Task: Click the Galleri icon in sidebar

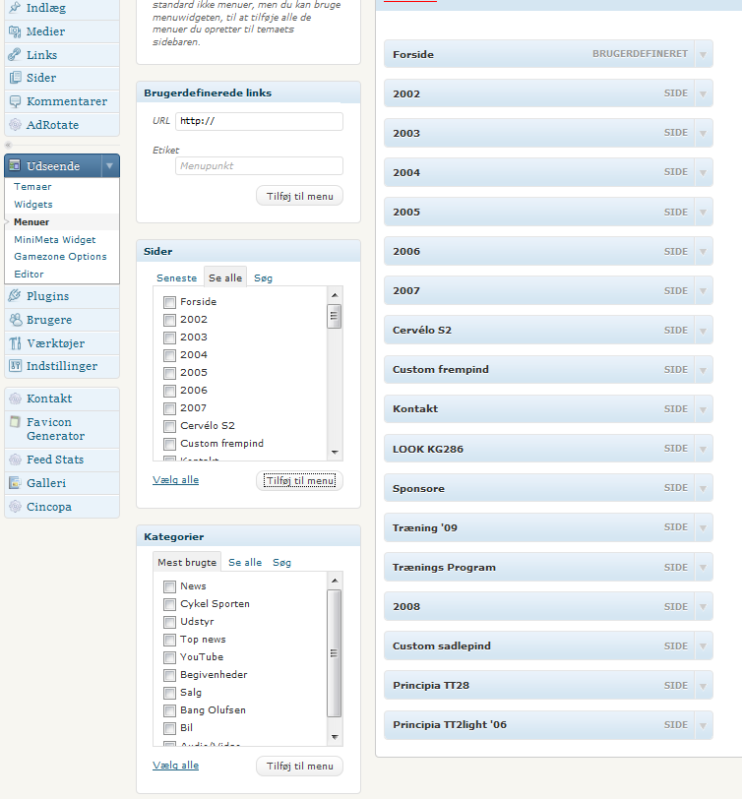Action: 15,483
